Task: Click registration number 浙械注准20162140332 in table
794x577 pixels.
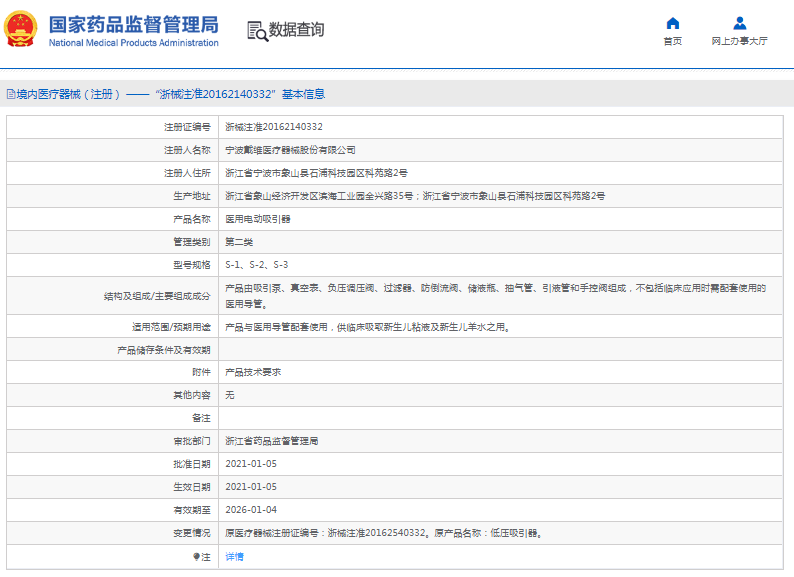Action: 273,127
